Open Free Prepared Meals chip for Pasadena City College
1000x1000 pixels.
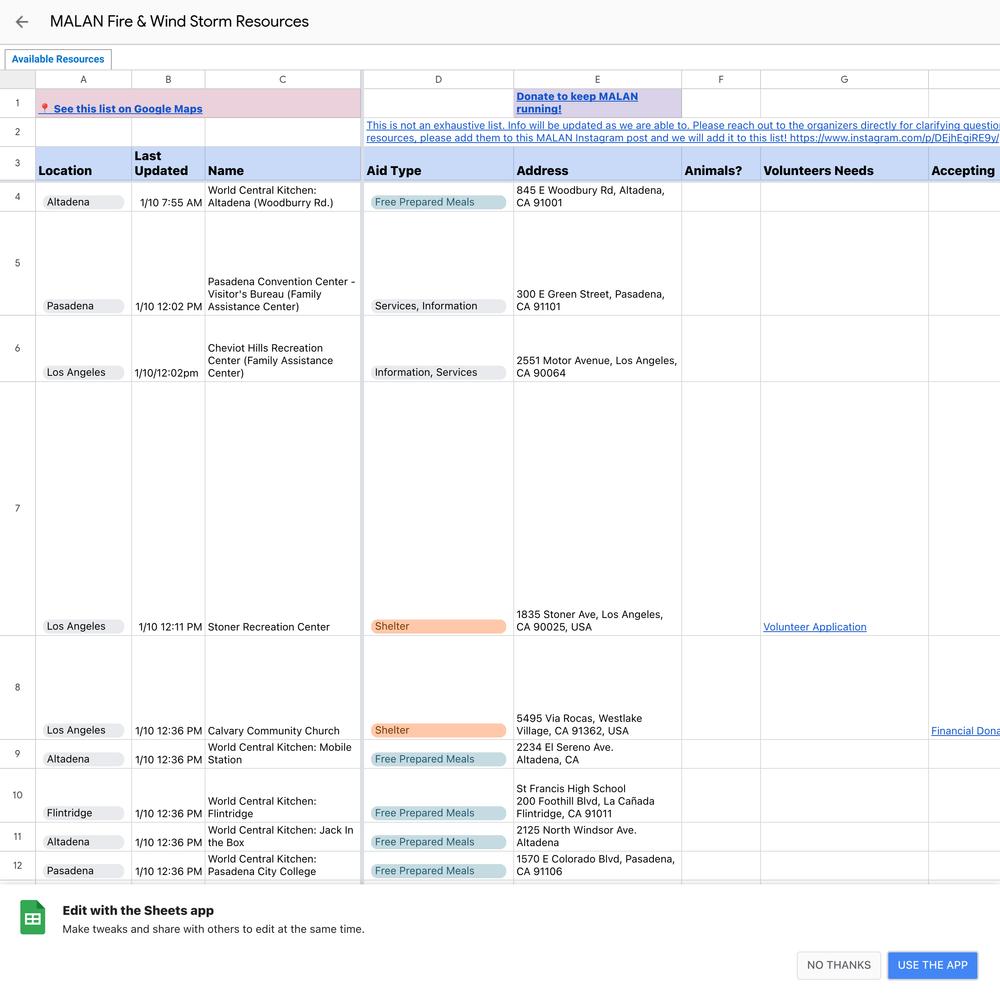click(438, 871)
